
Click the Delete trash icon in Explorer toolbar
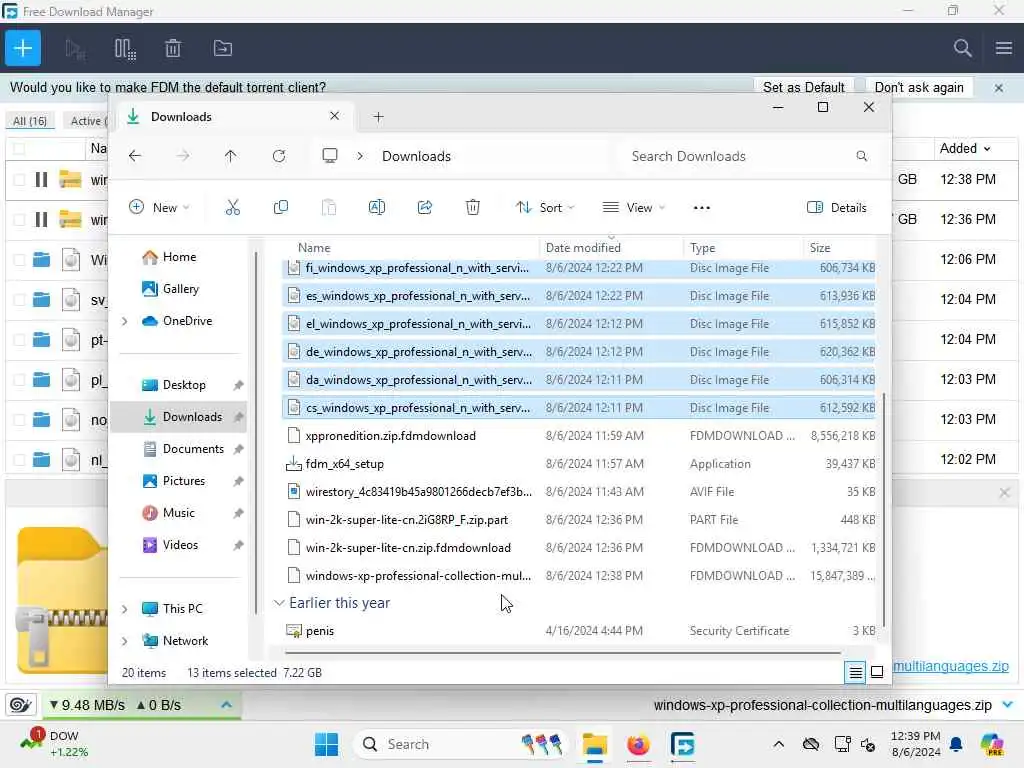click(x=473, y=208)
